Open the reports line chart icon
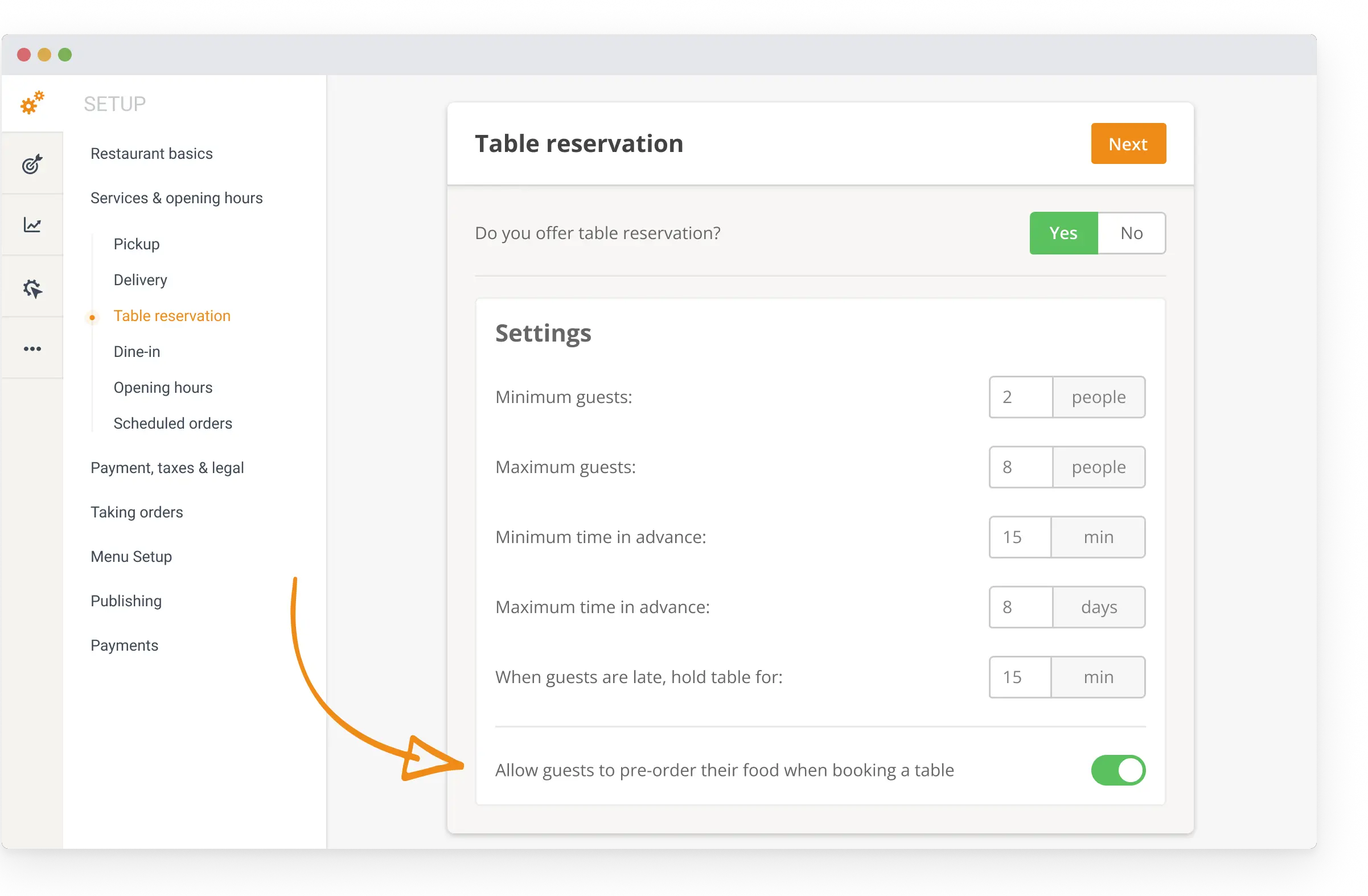Image resolution: width=1368 pixels, height=896 pixels. coord(32,225)
